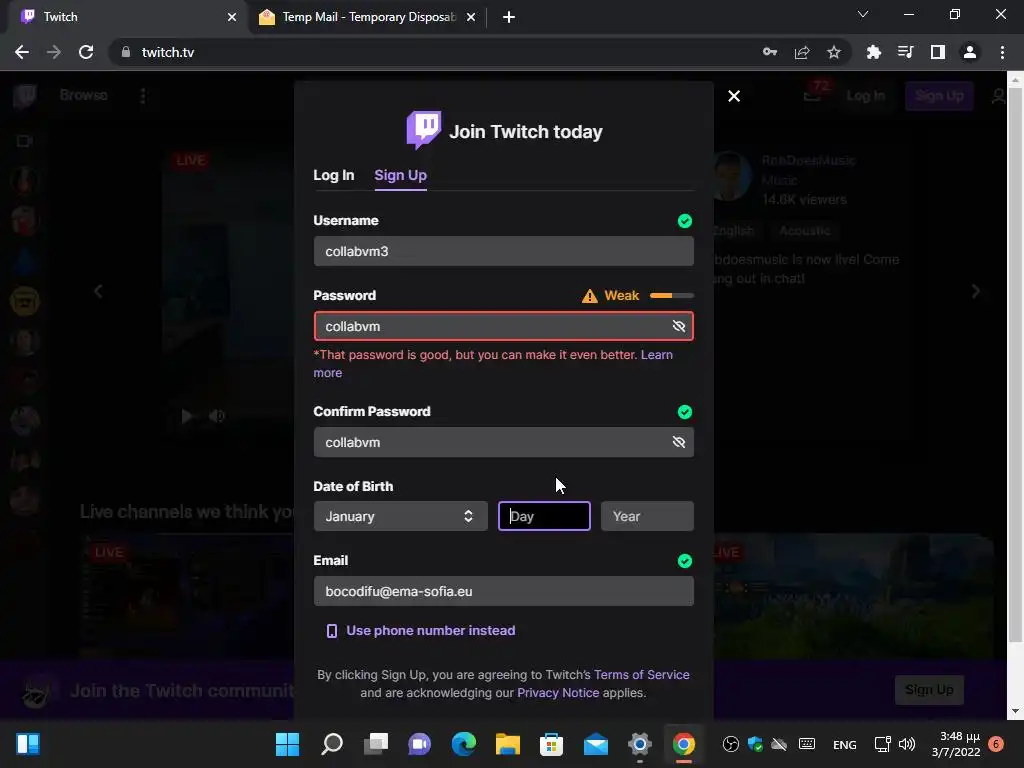The height and width of the screenshot is (768, 1024).
Task: Reload the Twitch page
Action: [86, 52]
